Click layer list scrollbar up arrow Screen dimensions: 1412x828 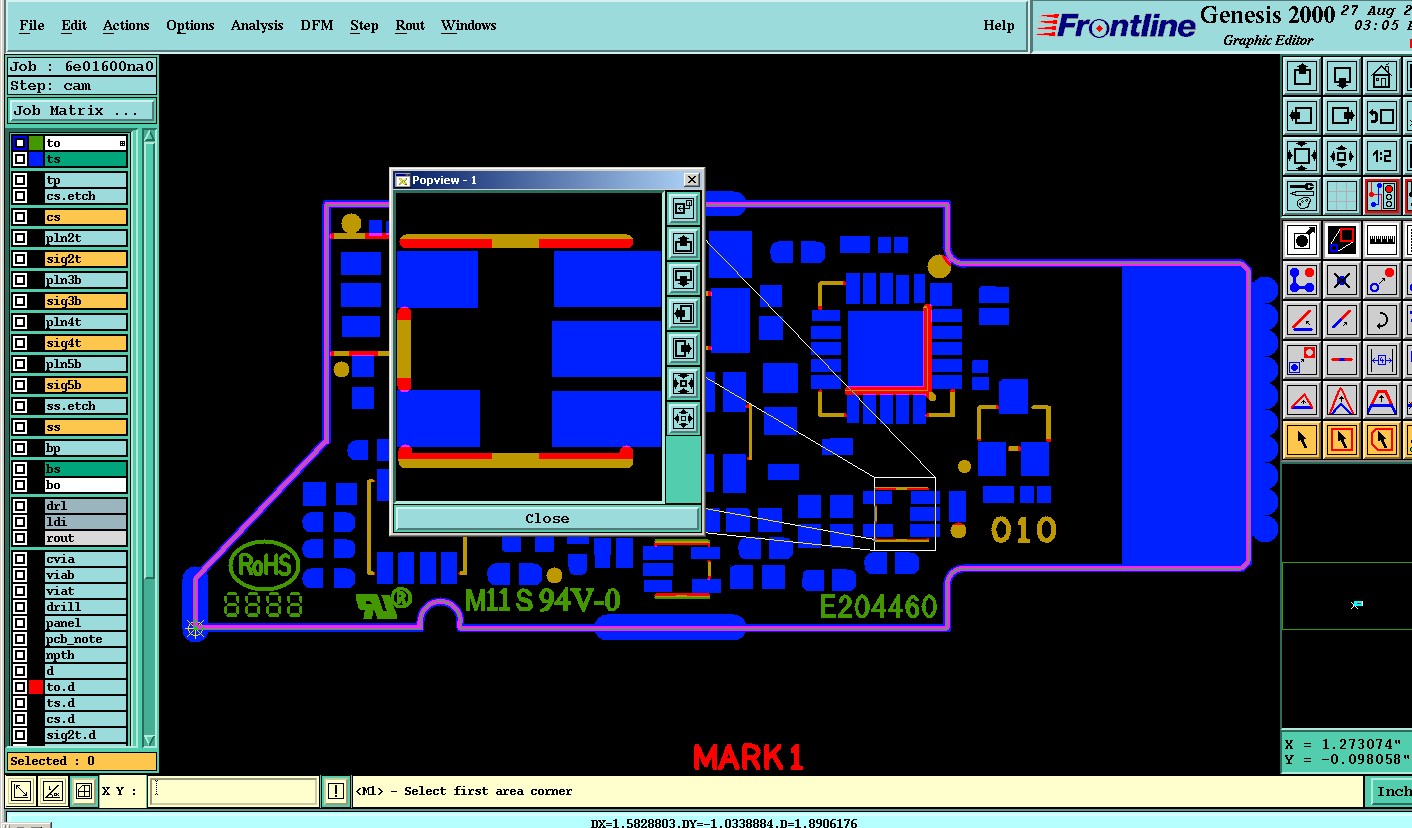[150, 136]
